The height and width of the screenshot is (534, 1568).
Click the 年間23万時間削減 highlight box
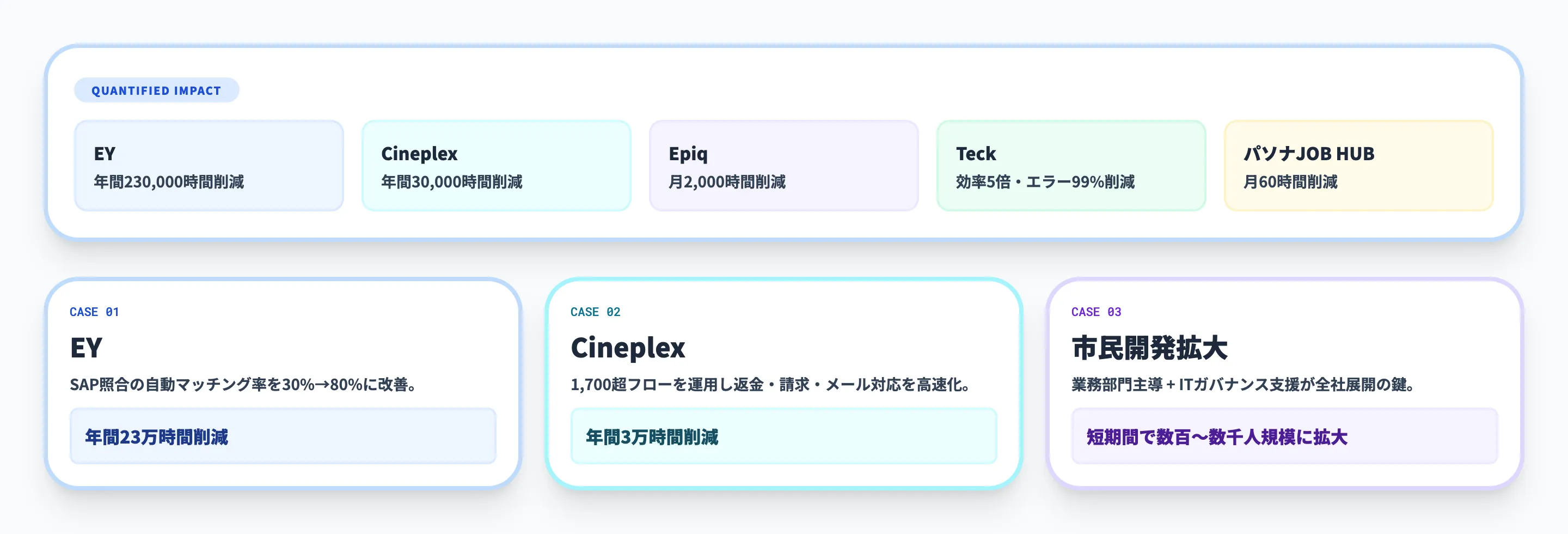(283, 436)
